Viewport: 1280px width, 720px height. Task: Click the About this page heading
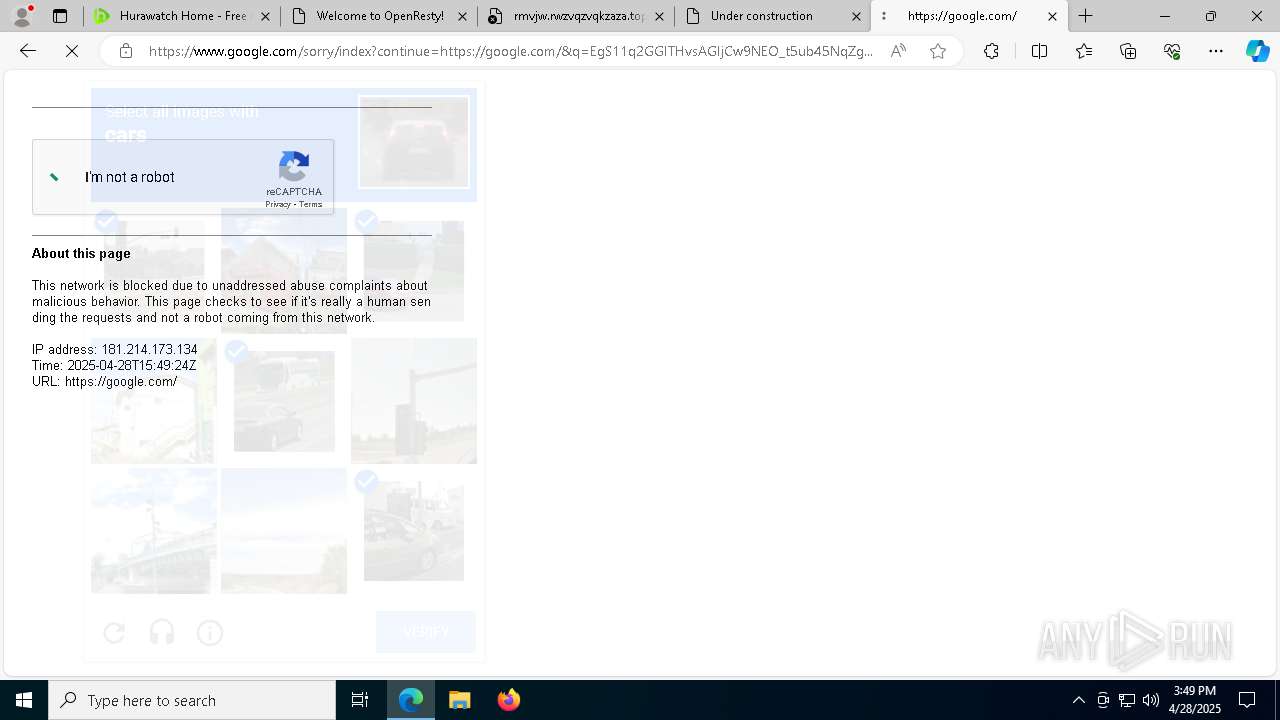click(x=81, y=253)
